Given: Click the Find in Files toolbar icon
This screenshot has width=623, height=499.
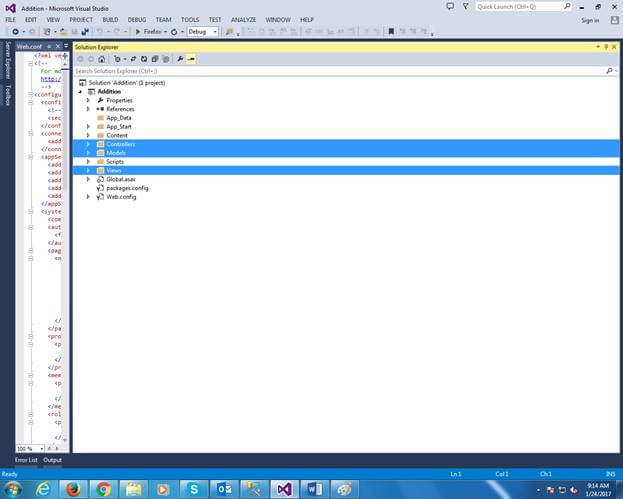Looking at the screenshot, I should click(x=230, y=31).
